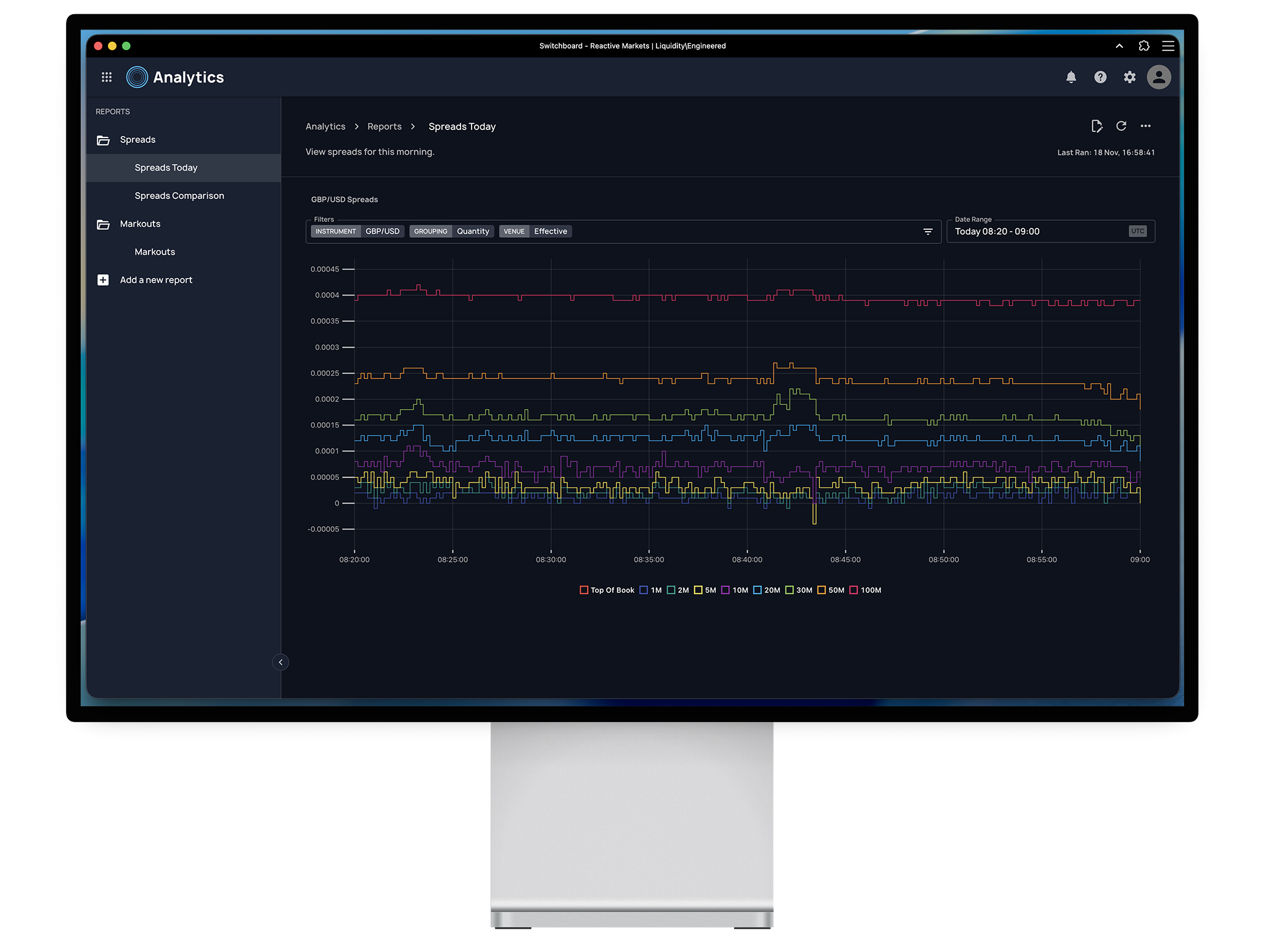The height and width of the screenshot is (952, 1268).
Task: Click the user profile avatar
Action: [x=1159, y=77]
